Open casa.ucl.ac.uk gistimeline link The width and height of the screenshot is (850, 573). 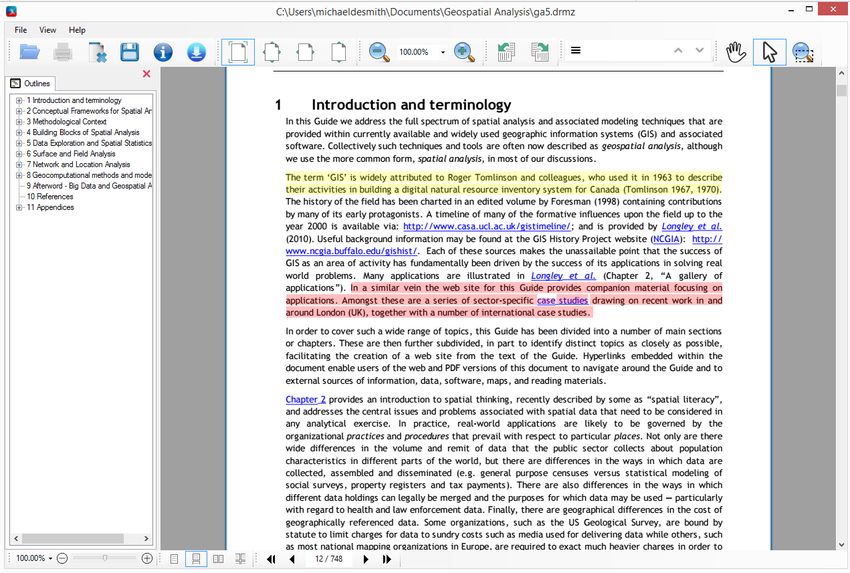(x=487, y=226)
